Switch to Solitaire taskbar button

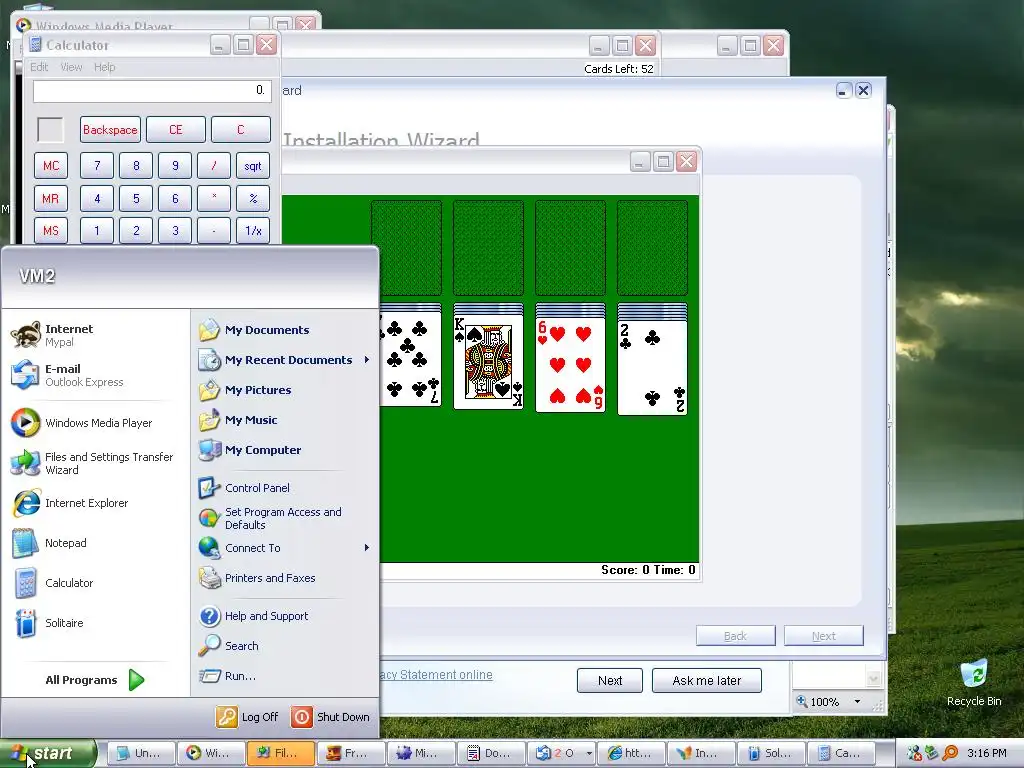pyautogui.click(x=771, y=753)
